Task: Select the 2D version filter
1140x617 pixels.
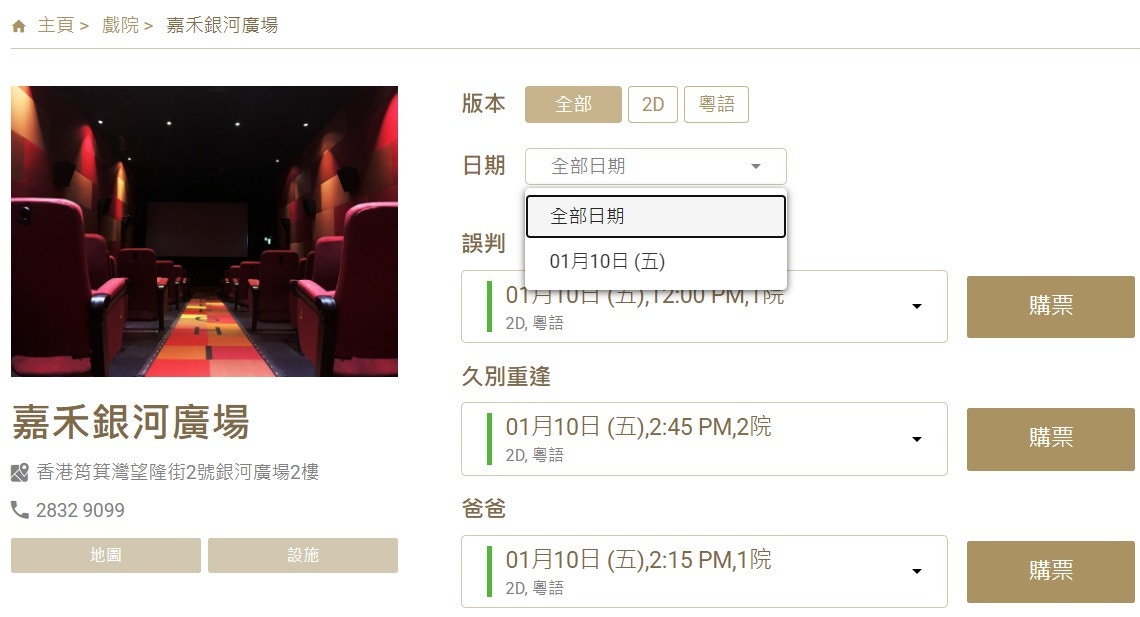Action: (x=653, y=105)
